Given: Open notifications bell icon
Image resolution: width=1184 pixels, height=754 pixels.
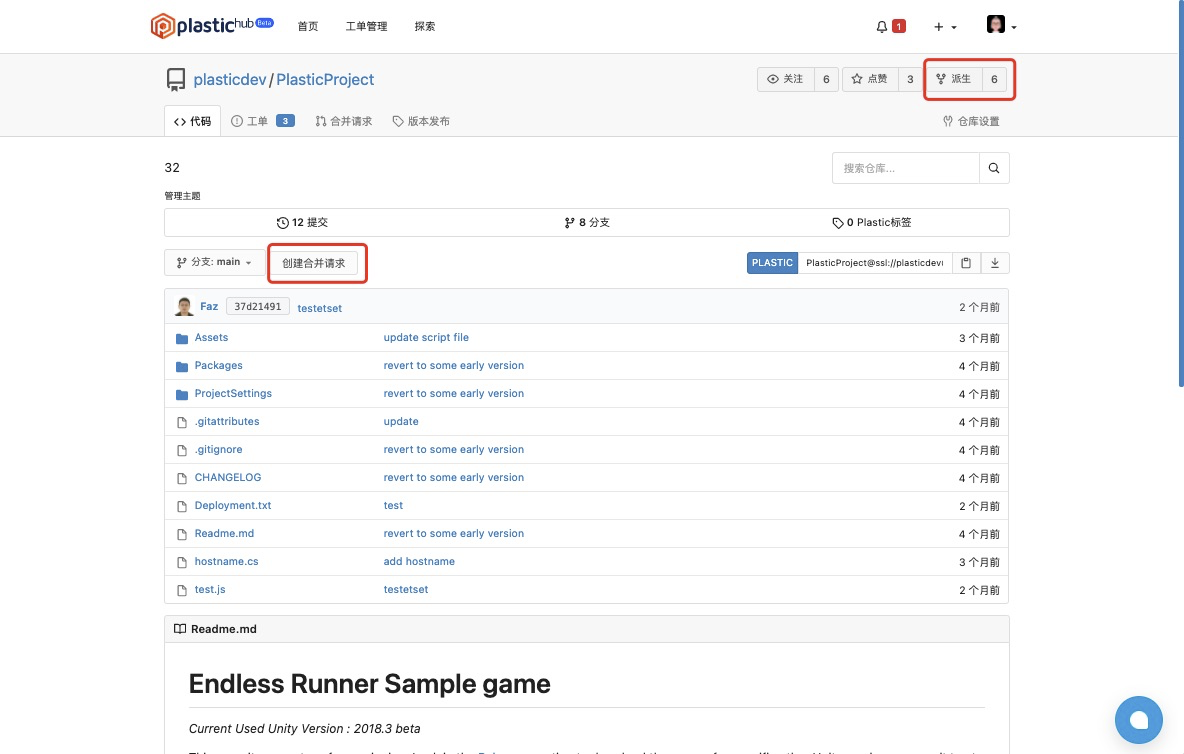Looking at the screenshot, I should click(881, 26).
